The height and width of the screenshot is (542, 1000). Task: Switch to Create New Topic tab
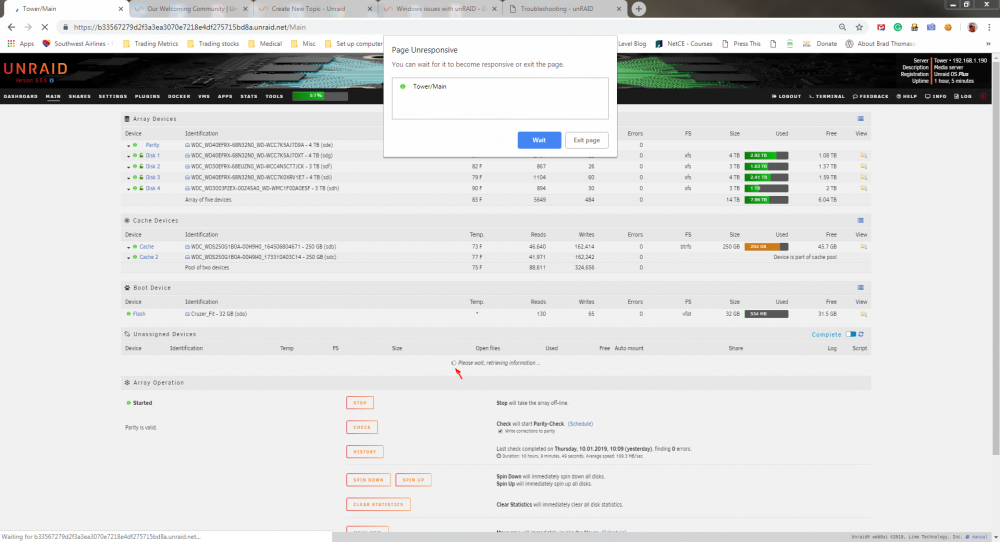(316, 9)
